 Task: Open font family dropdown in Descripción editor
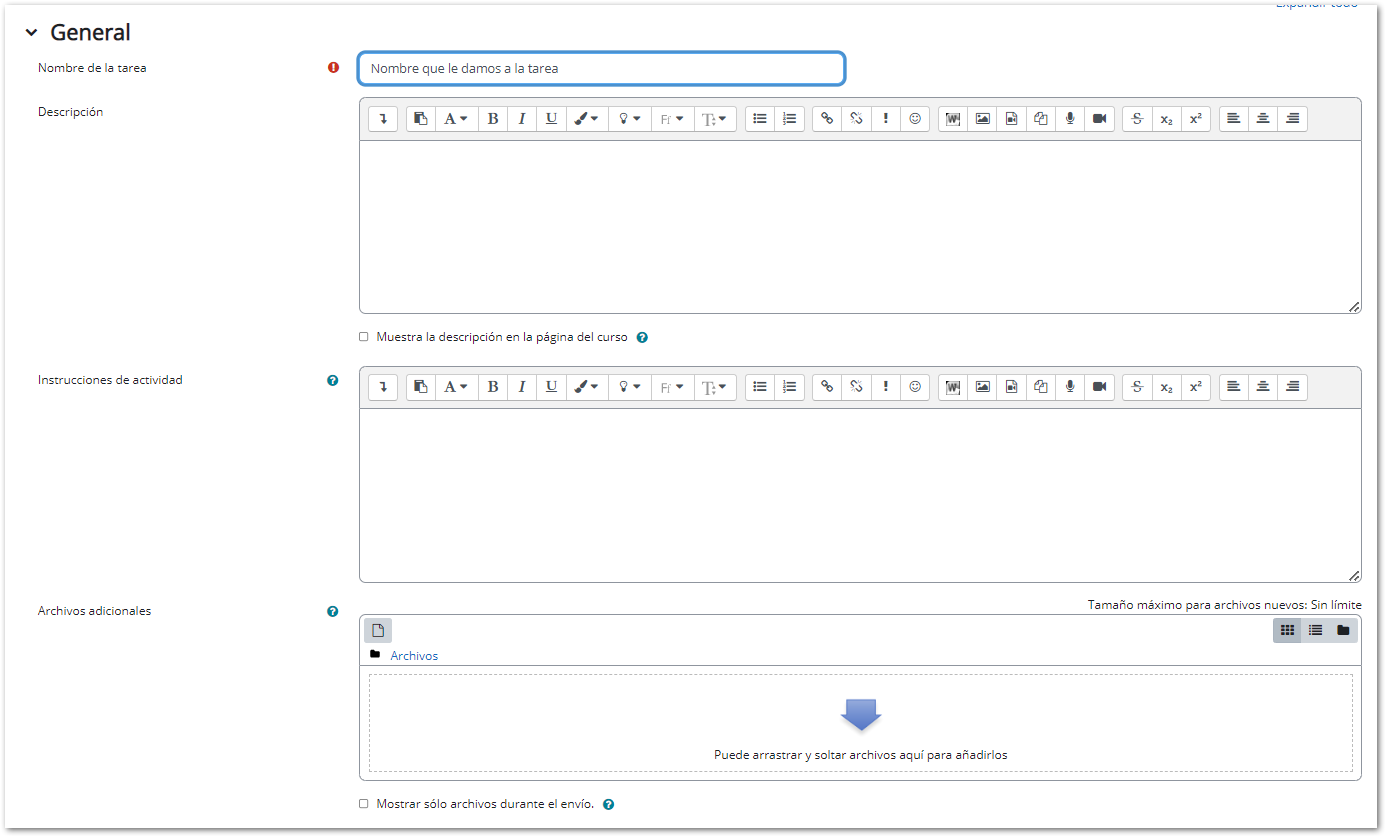[x=673, y=119]
